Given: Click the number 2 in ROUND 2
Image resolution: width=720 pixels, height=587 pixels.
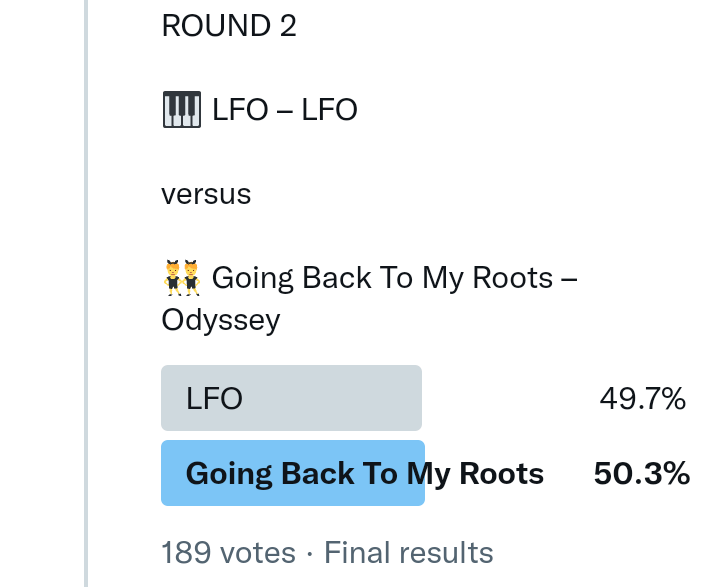Looking at the screenshot, I should point(287,26).
